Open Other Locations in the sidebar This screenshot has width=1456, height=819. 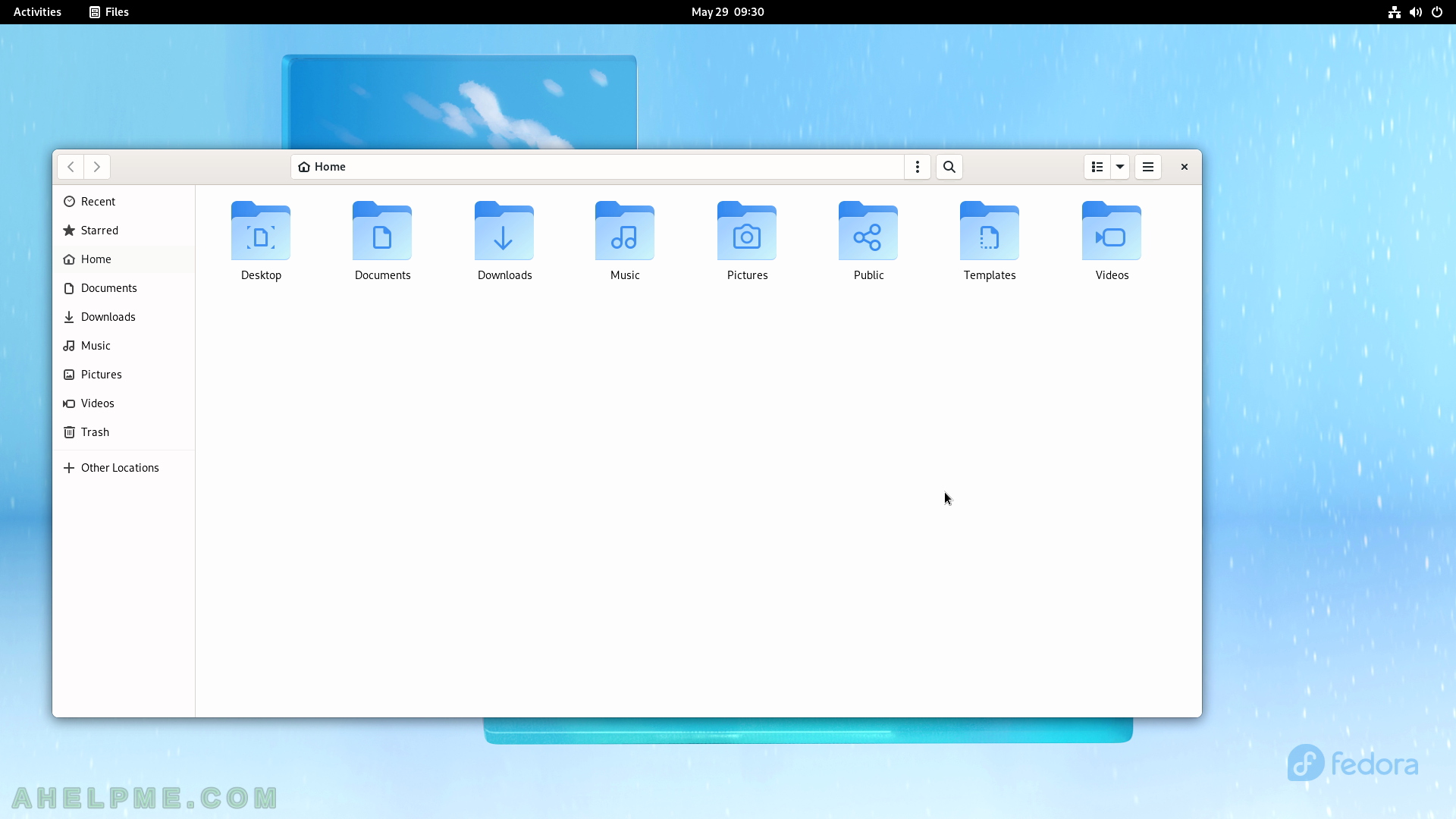pos(124,468)
